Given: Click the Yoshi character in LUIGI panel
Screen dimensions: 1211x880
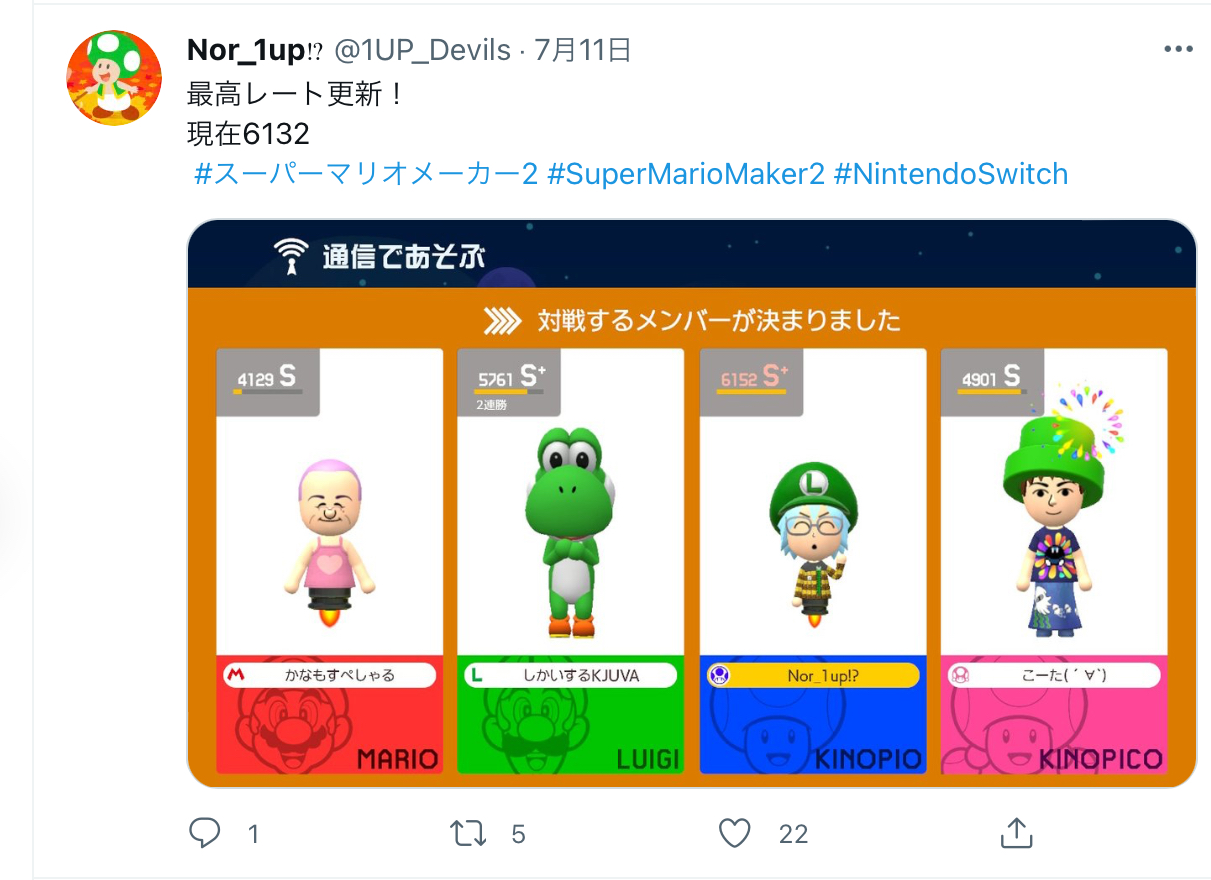Looking at the screenshot, I should coord(568,530).
